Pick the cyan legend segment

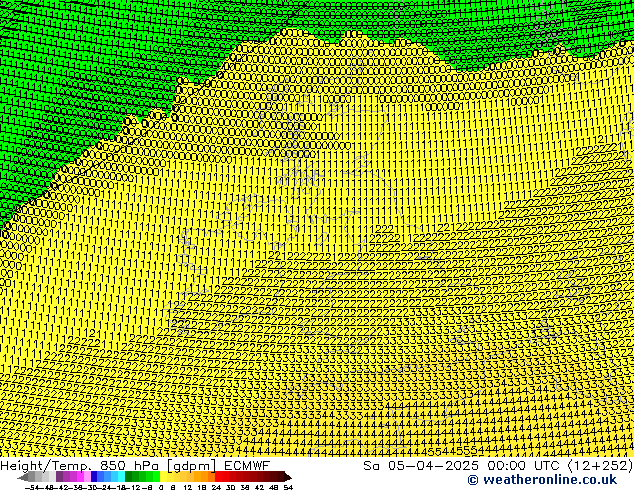121,476
